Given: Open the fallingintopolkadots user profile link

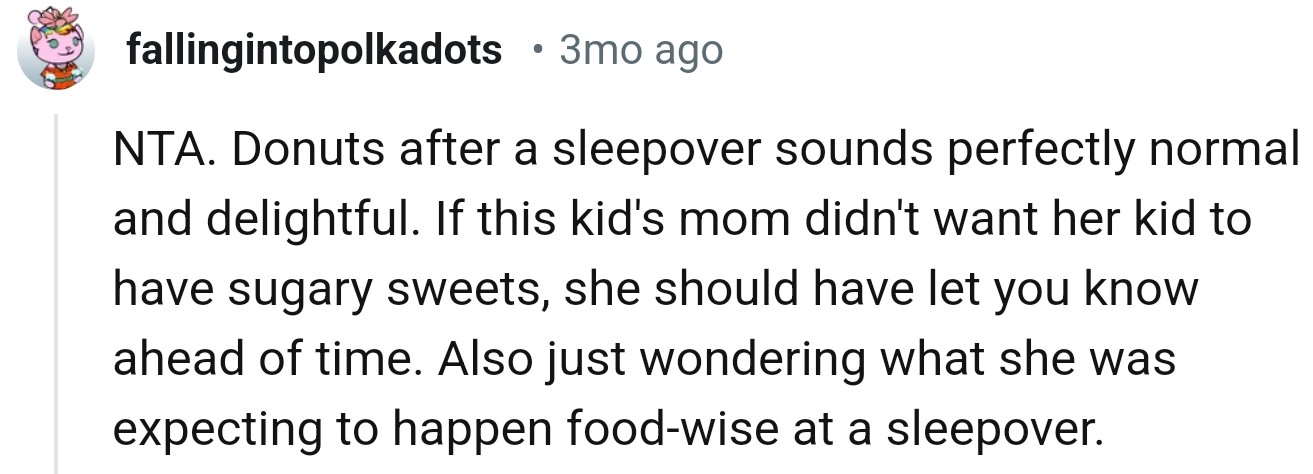Looking at the screenshot, I should tap(314, 49).
